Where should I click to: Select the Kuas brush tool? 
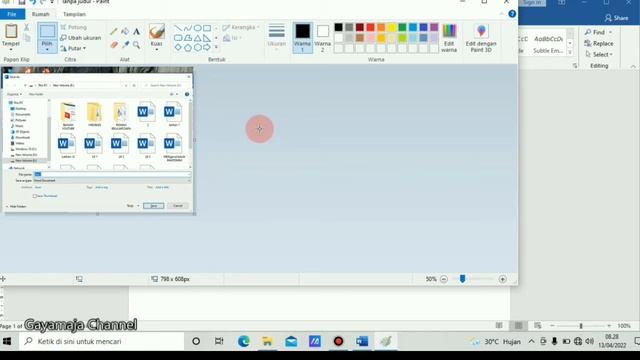point(157,31)
